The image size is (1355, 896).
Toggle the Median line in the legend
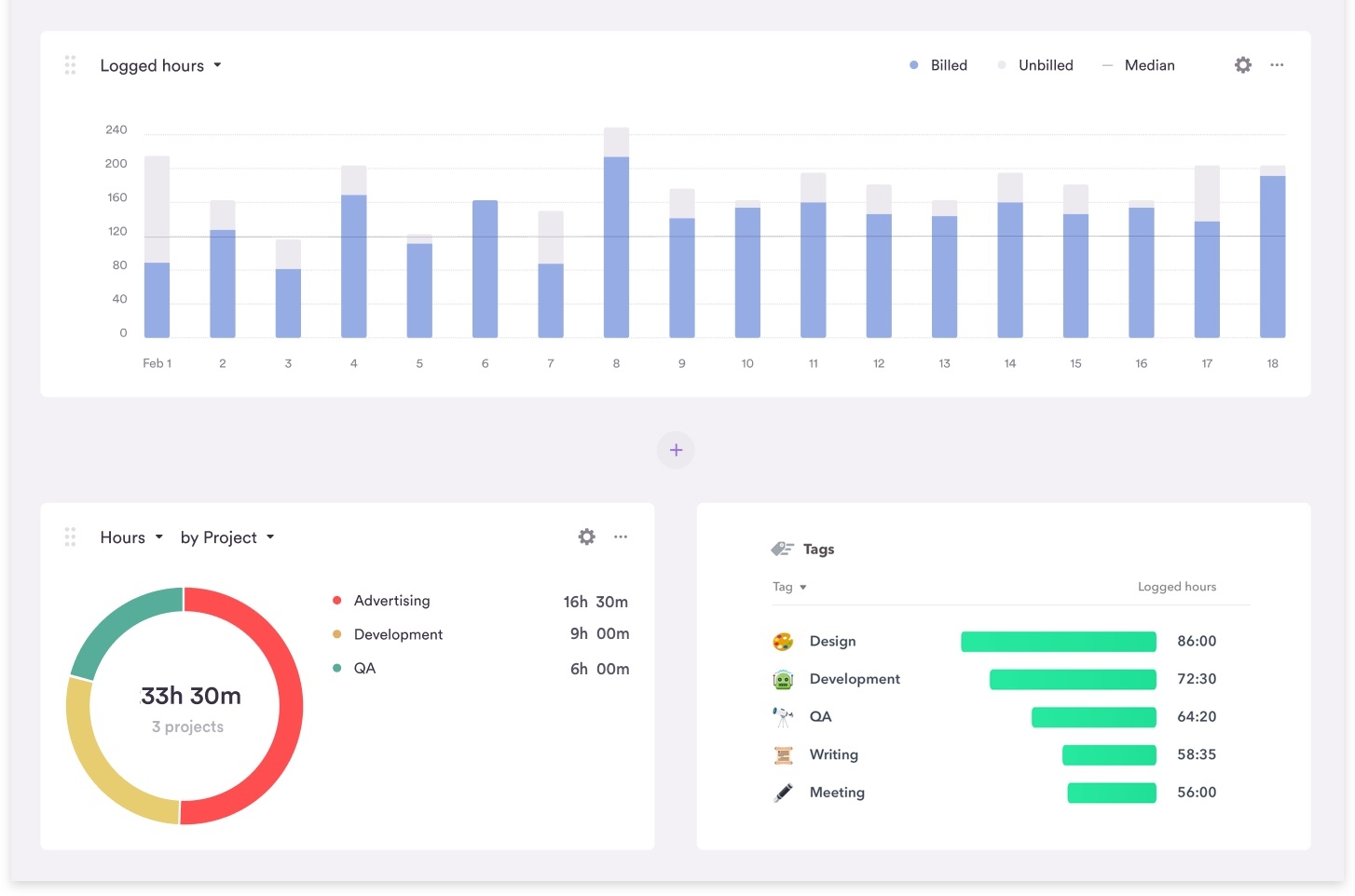point(1138,65)
